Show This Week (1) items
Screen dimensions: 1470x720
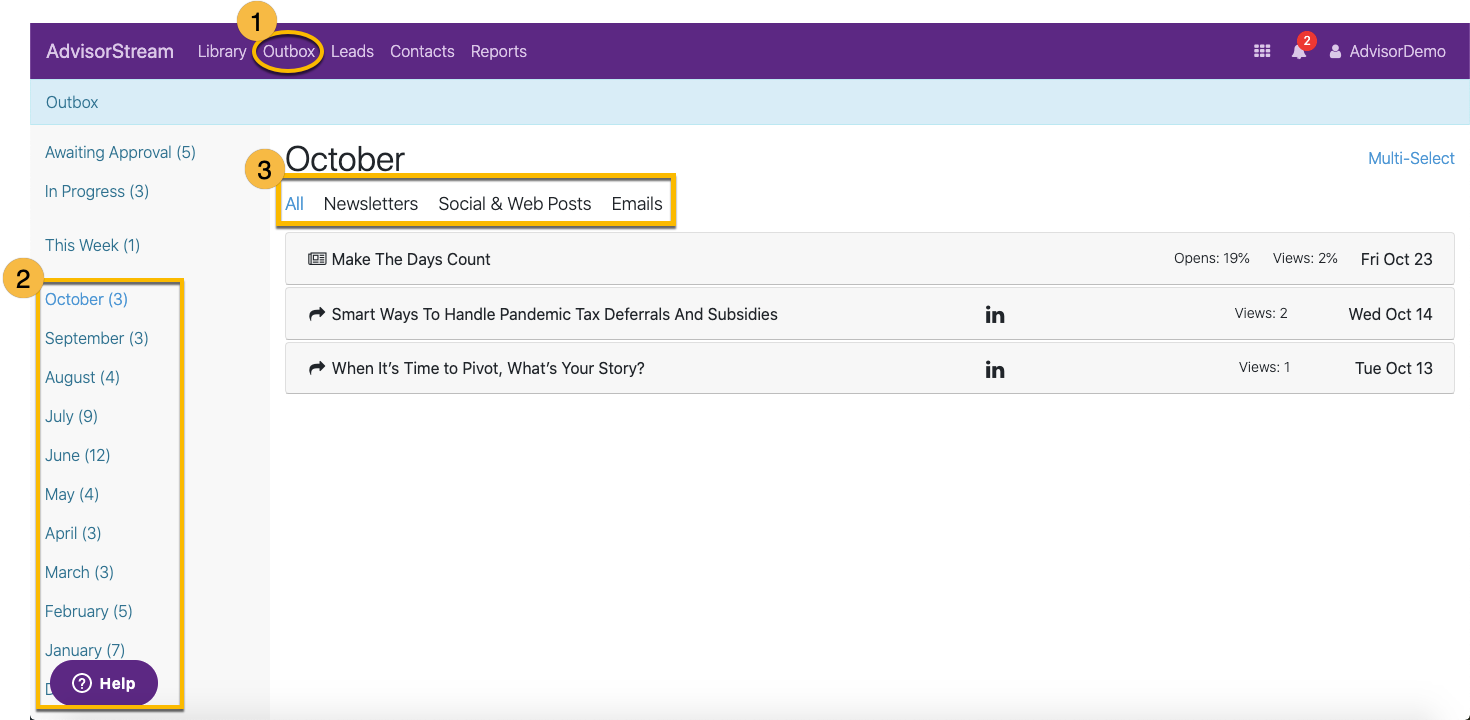92,245
